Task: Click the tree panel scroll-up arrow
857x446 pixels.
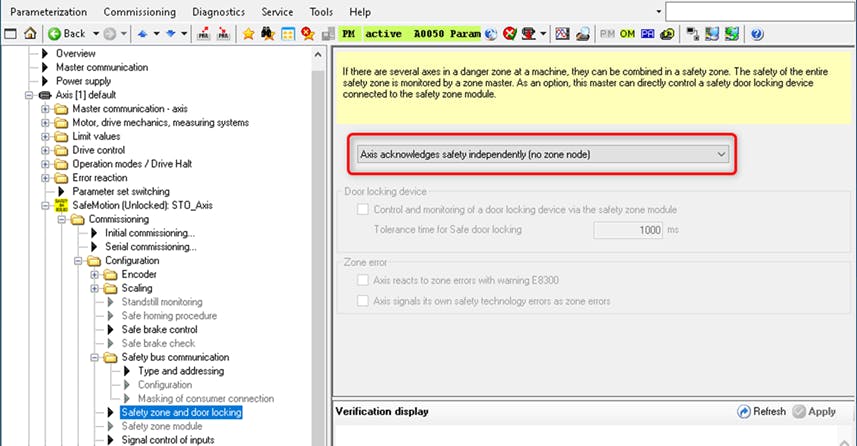Action: coord(318,55)
